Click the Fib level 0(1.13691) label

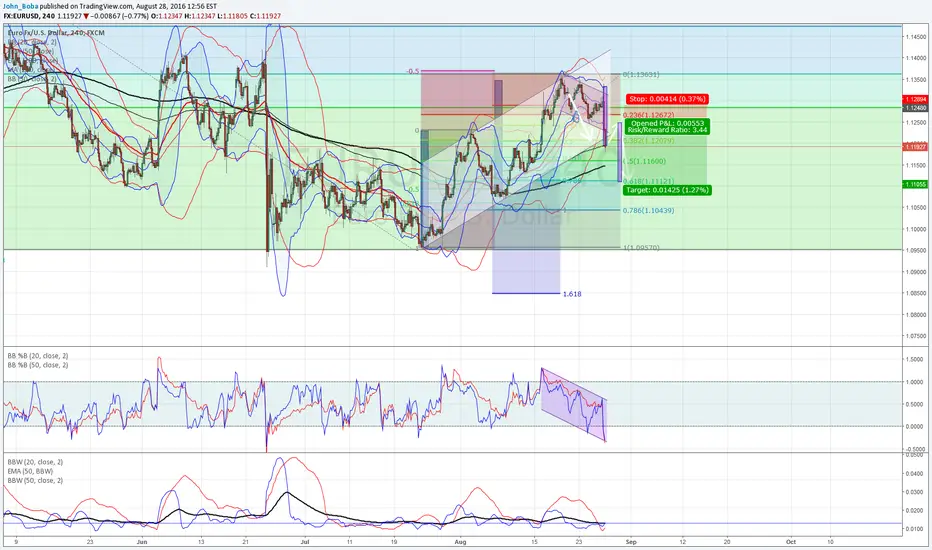tap(641, 74)
